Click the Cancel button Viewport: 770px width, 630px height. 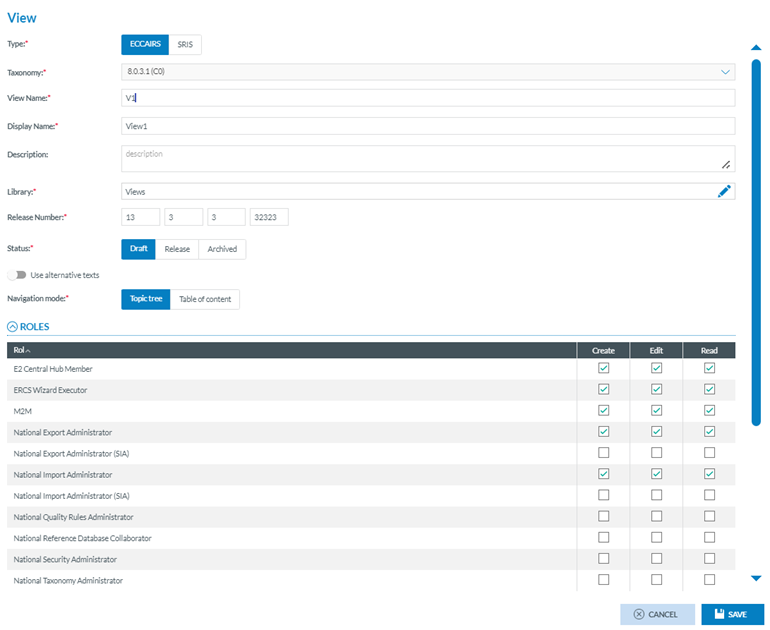pos(655,614)
